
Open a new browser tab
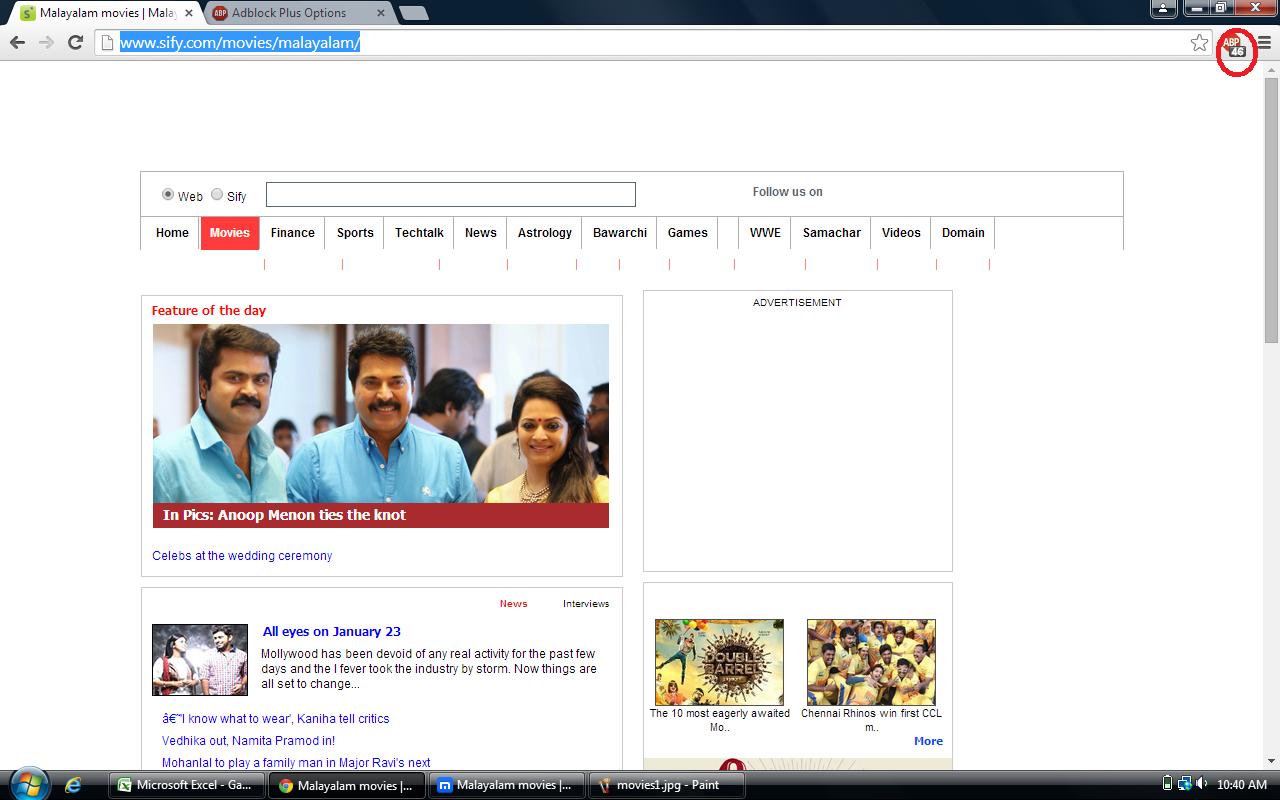[413, 13]
